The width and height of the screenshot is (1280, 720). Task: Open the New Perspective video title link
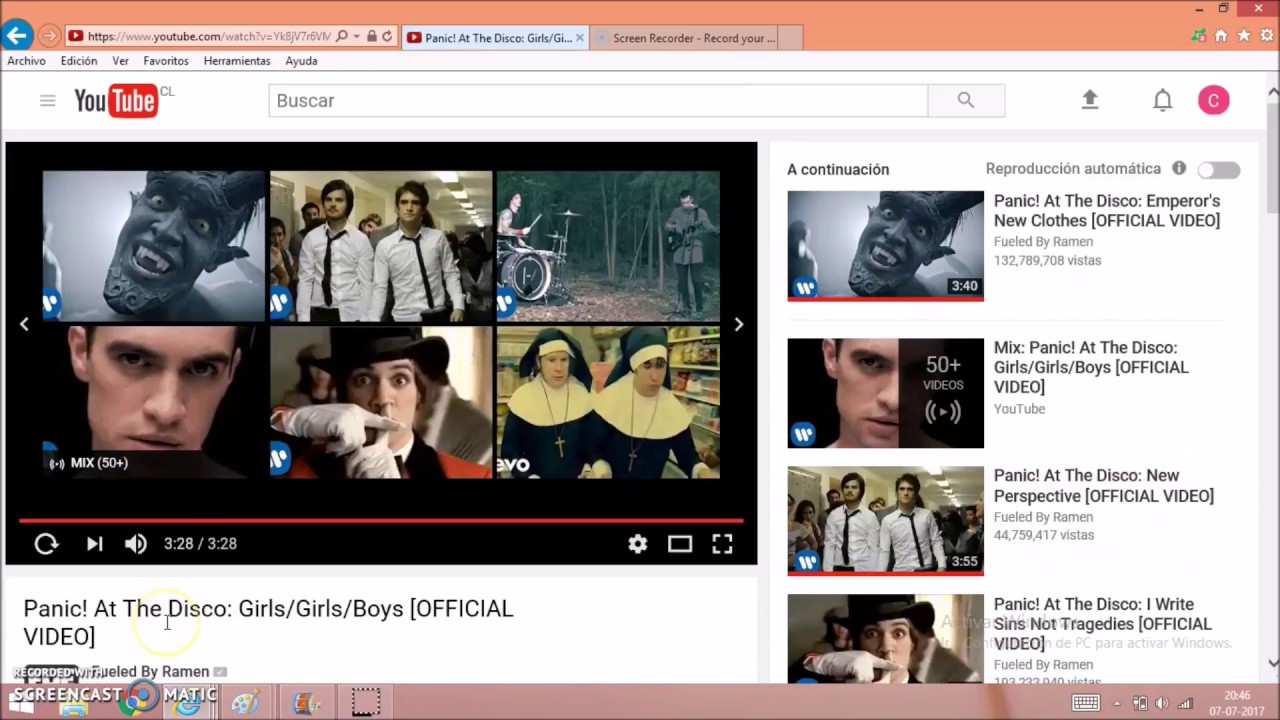point(1103,486)
